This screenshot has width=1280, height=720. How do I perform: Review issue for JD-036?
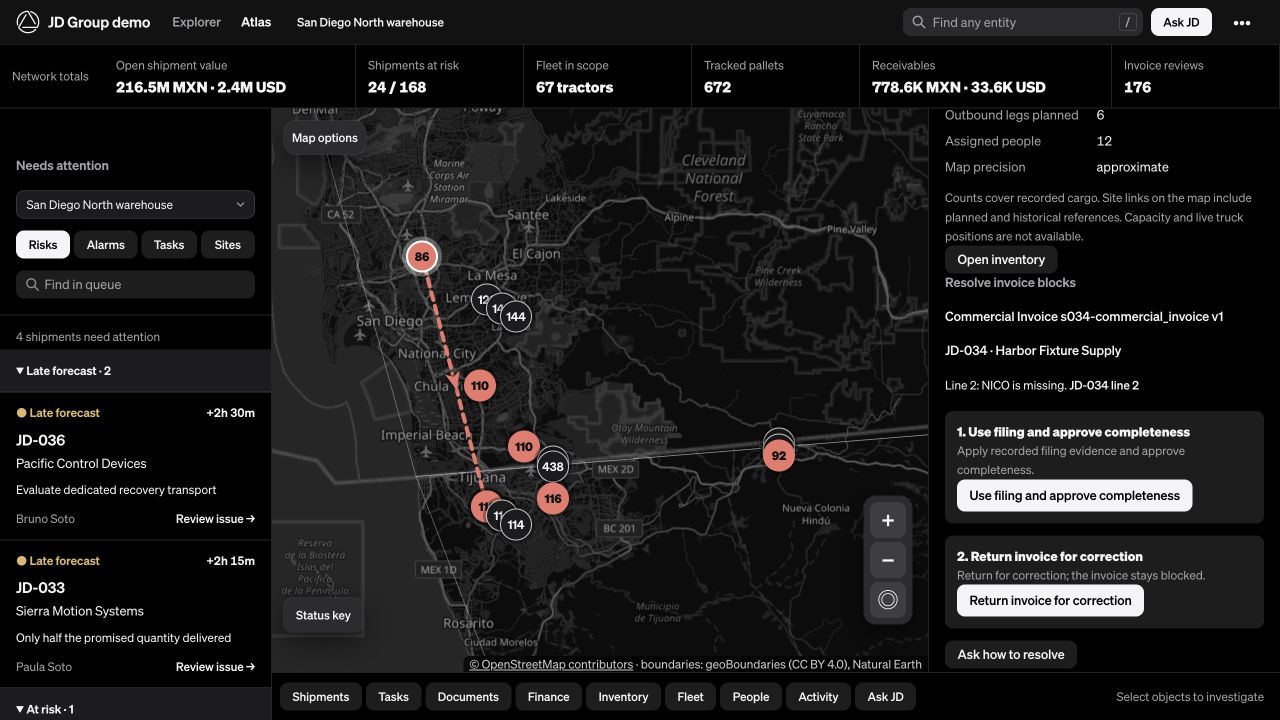point(215,519)
